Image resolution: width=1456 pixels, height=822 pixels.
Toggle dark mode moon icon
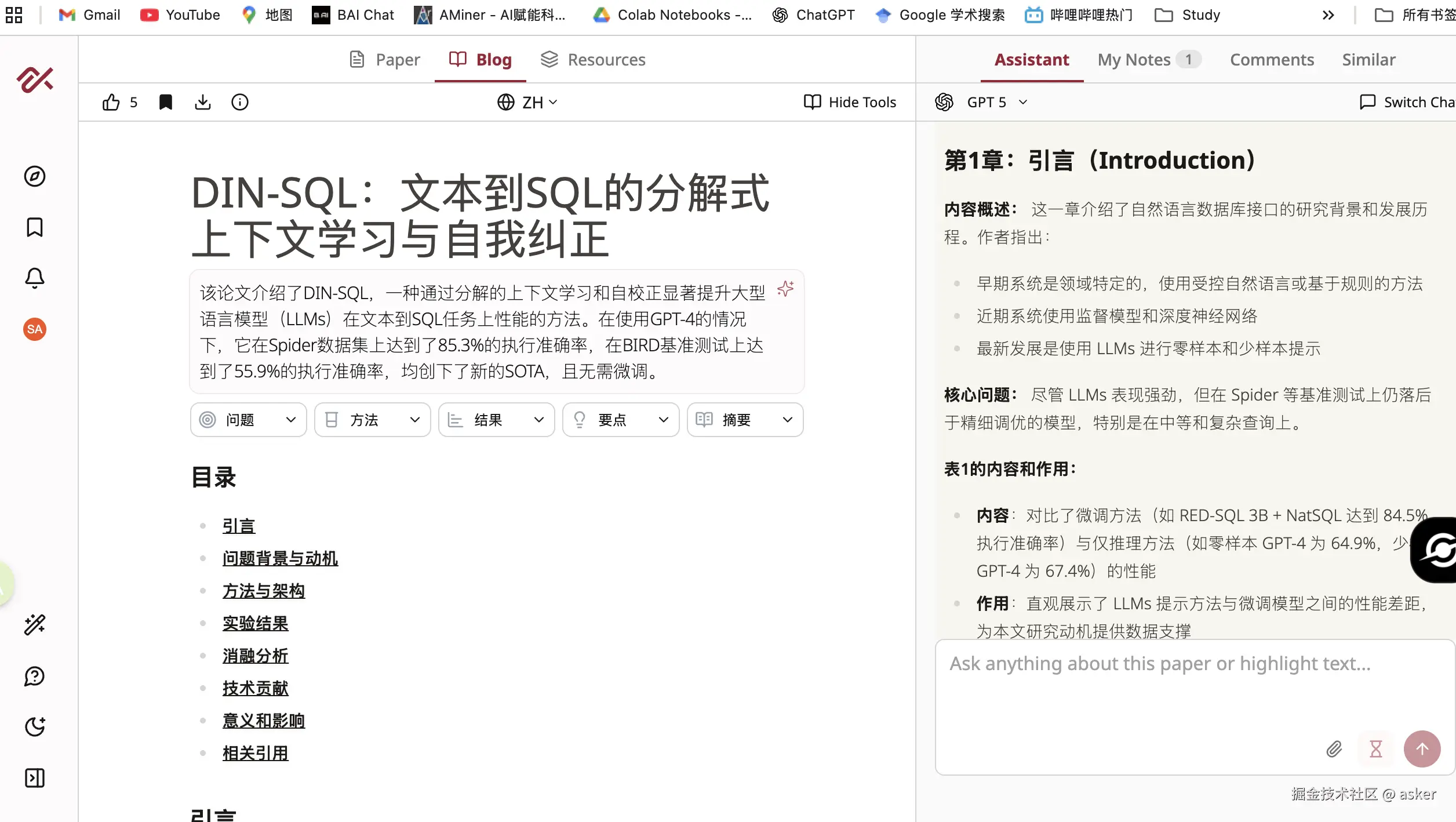pos(35,727)
